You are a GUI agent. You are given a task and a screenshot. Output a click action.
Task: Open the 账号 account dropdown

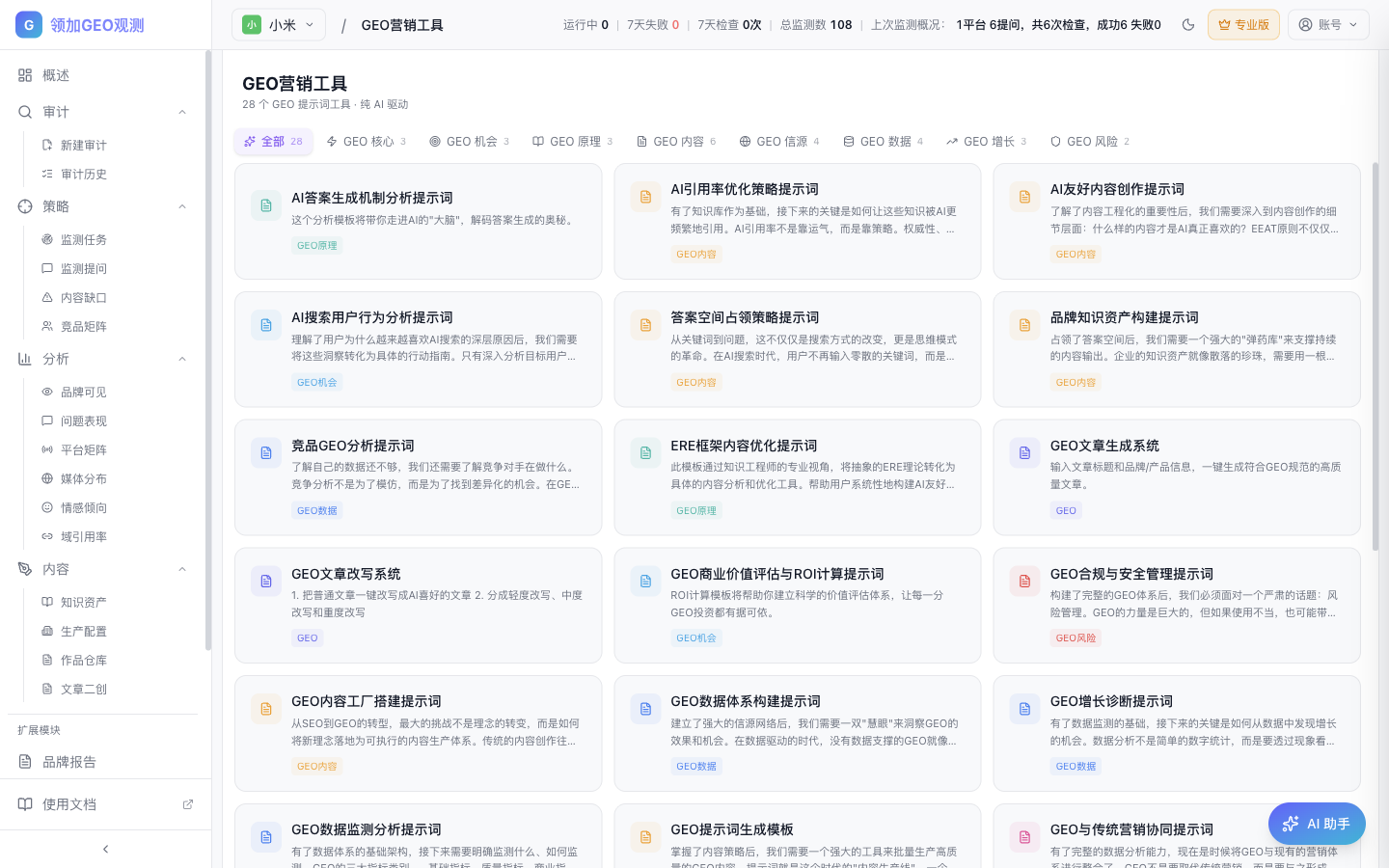coord(1328,25)
